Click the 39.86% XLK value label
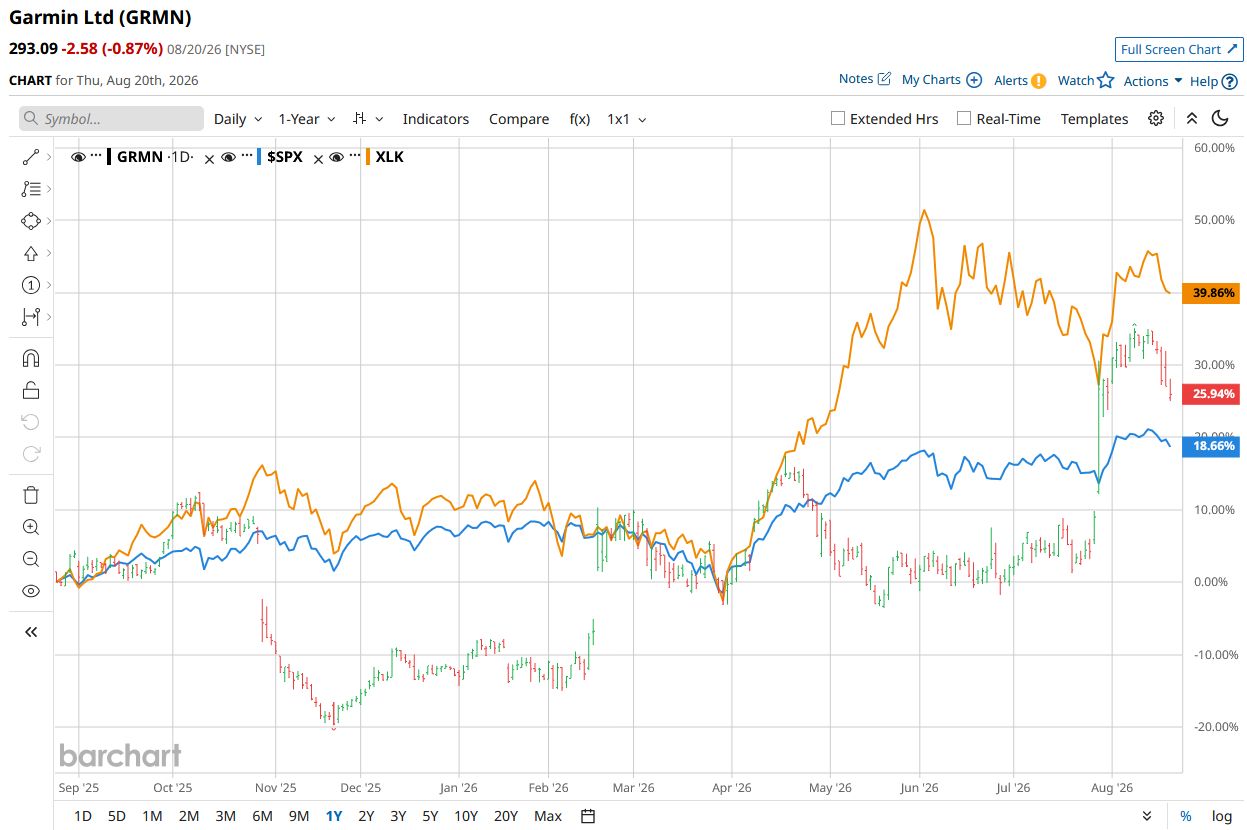This screenshot has width=1247, height=830. coord(1211,293)
